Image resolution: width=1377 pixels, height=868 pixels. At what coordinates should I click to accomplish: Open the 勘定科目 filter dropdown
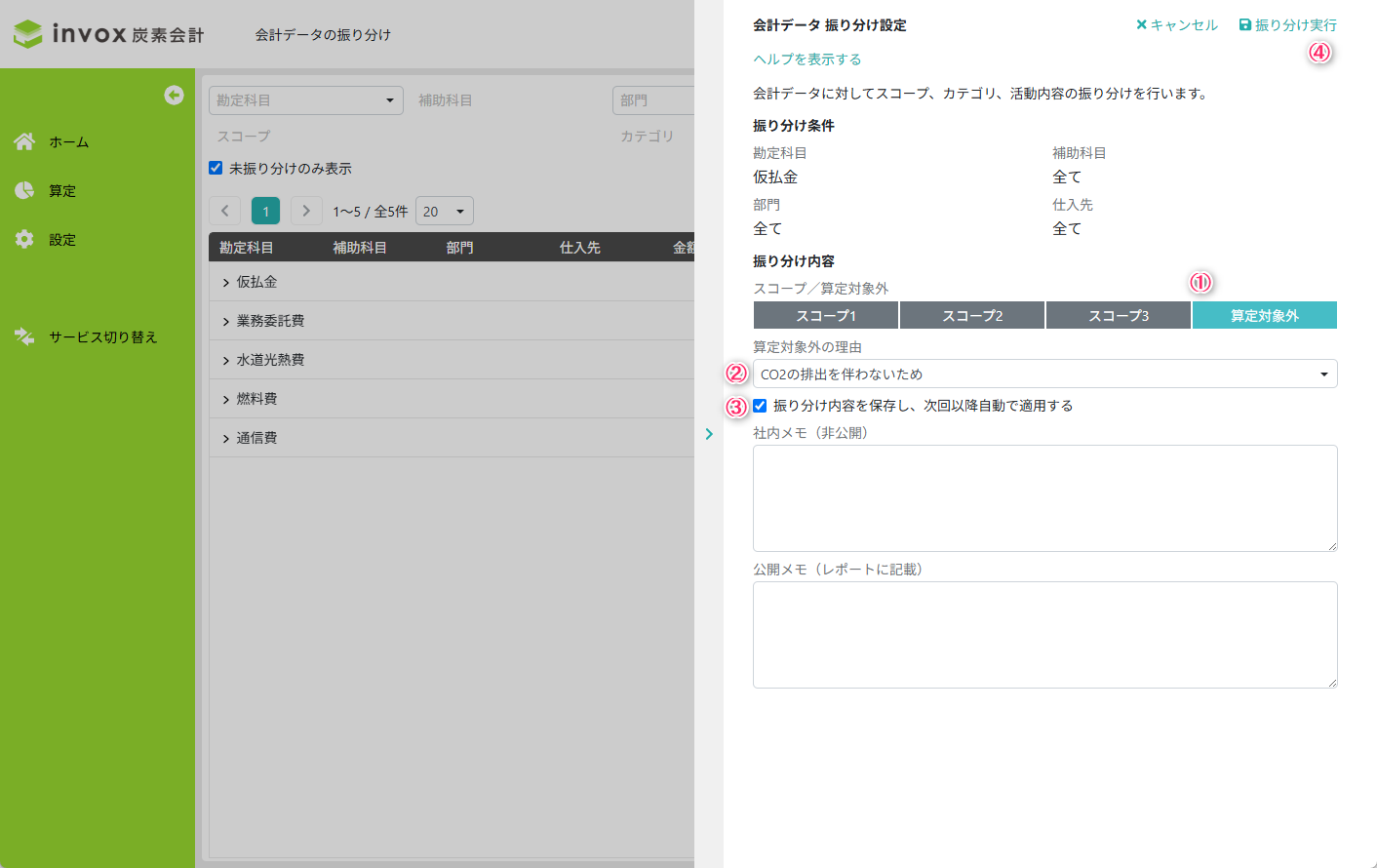tap(306, 100)
